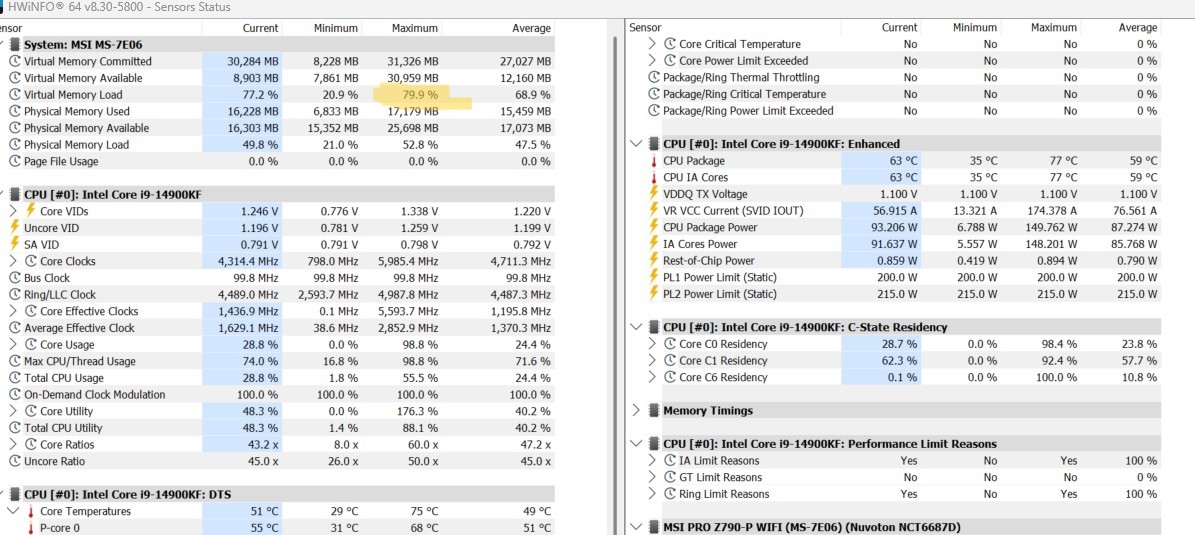Screen dimensions: 1195x535
Task: Click the thermometer icon beside P-core 0
Action: [x=30, y=528]
